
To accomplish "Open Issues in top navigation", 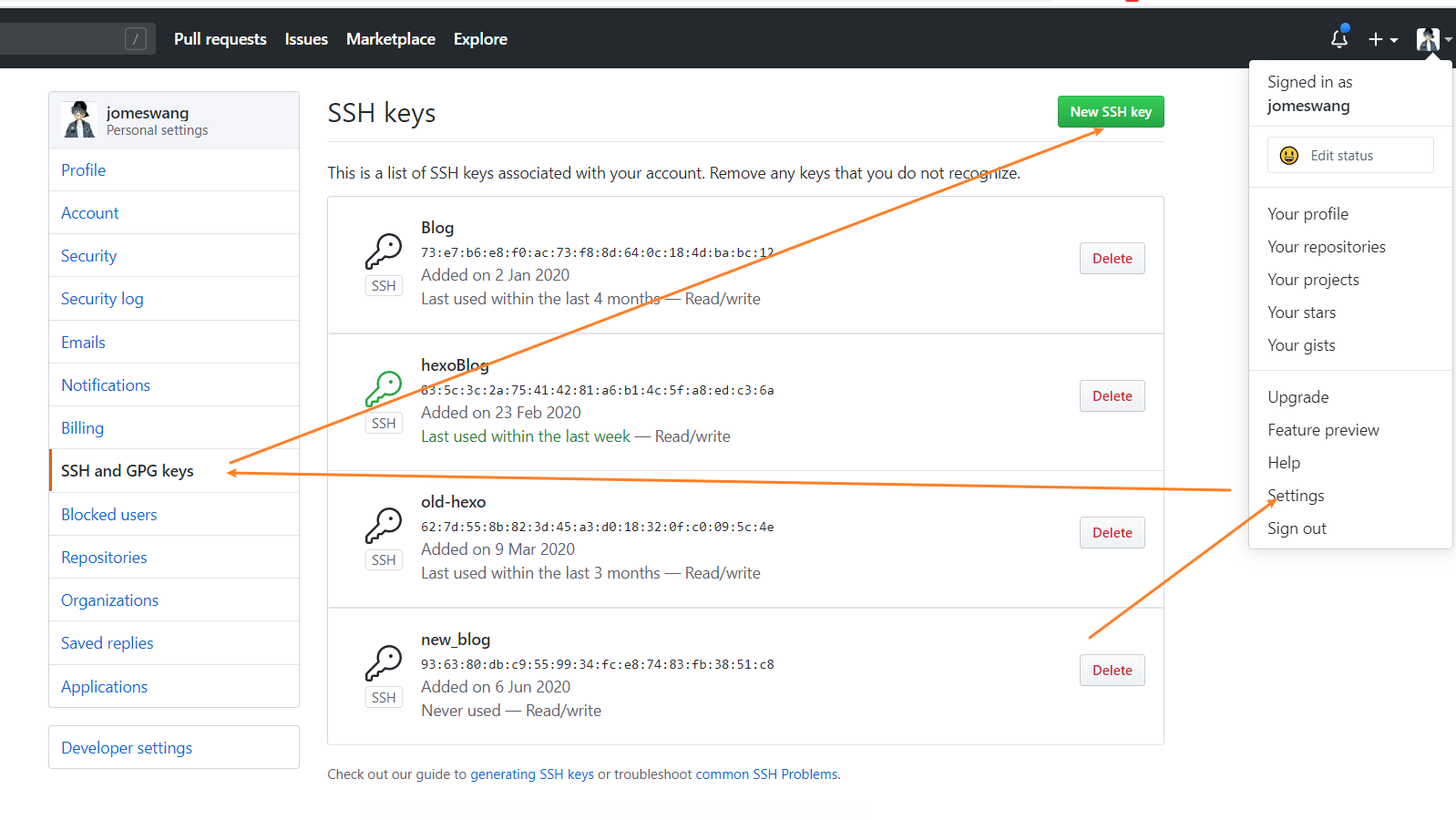I will [306, 39].
